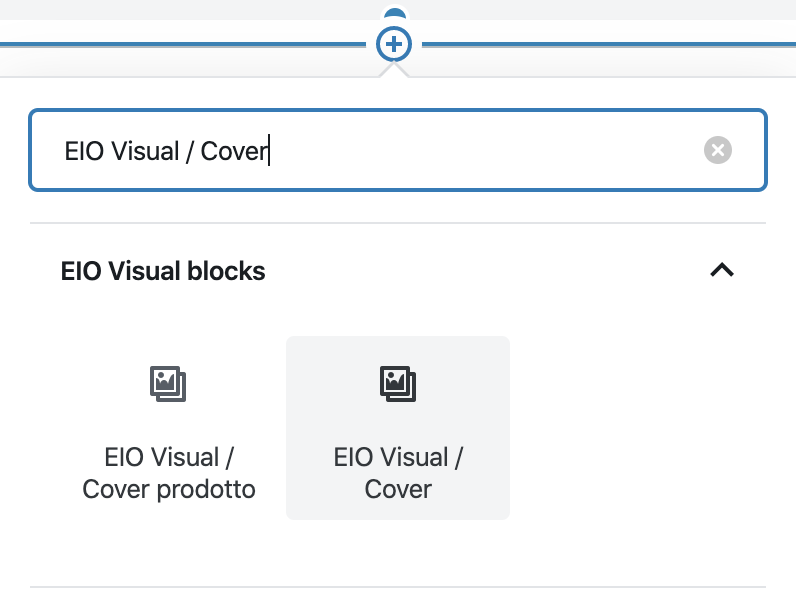The height and width of the screenshot is (596, 796).
Task: Click the up arrow beside EIO Visual blocks
Action: pos(722,270)
